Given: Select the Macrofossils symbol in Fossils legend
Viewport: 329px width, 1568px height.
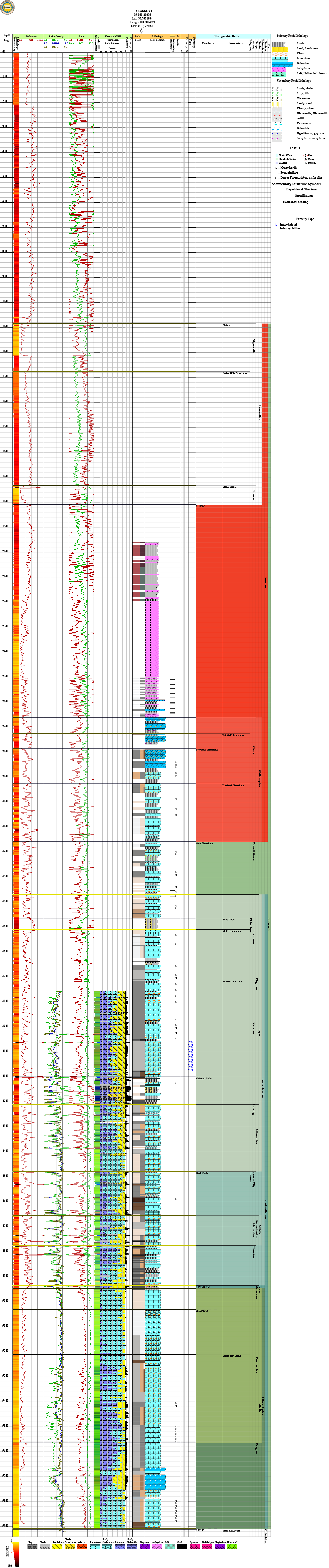Looking at the screenshot, I should [x=276, y=168].
